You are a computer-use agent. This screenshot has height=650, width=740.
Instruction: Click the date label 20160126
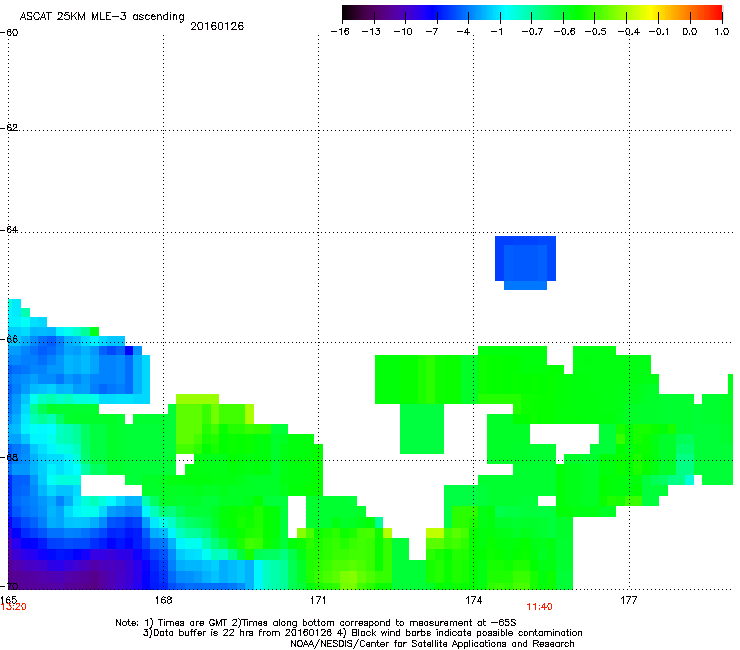coord(217,26)
